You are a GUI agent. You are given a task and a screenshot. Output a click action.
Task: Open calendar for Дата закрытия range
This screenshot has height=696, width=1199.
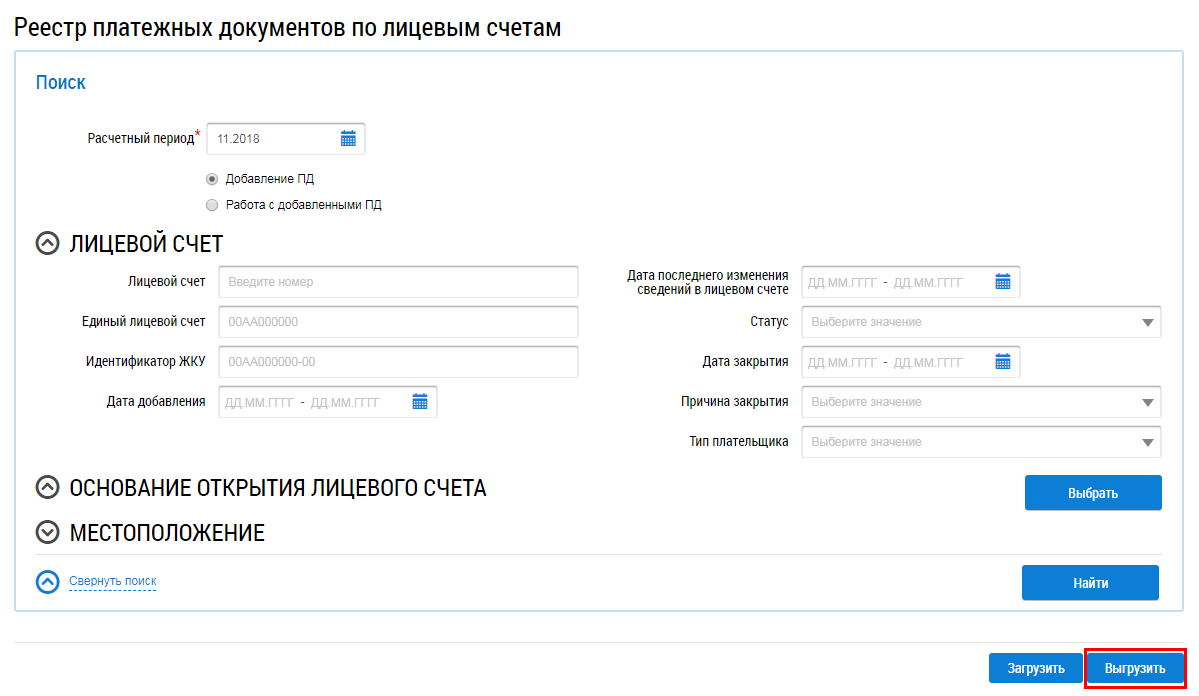point(1003,362)
